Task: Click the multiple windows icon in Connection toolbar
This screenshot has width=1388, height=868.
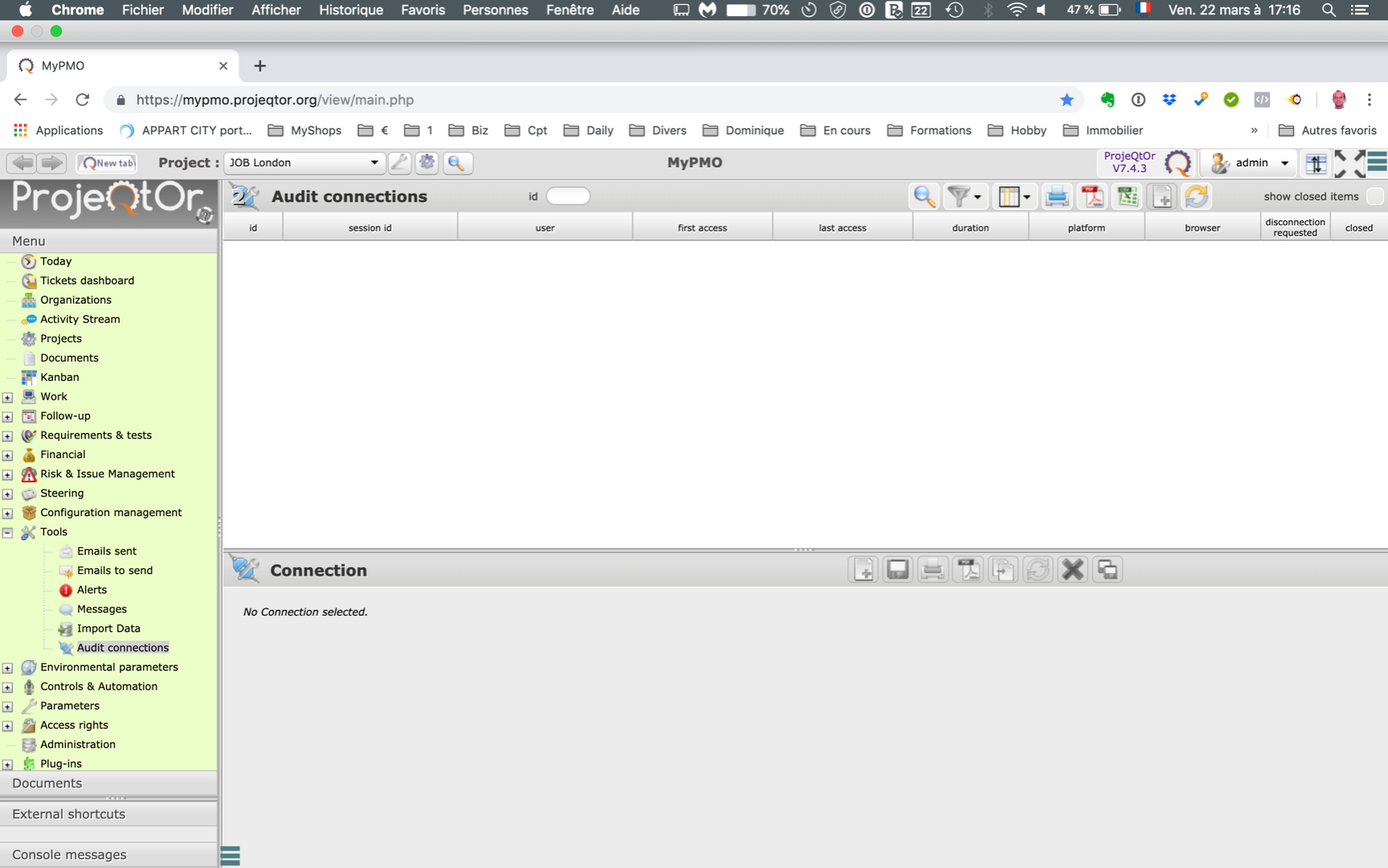Action: (1108, 570)
